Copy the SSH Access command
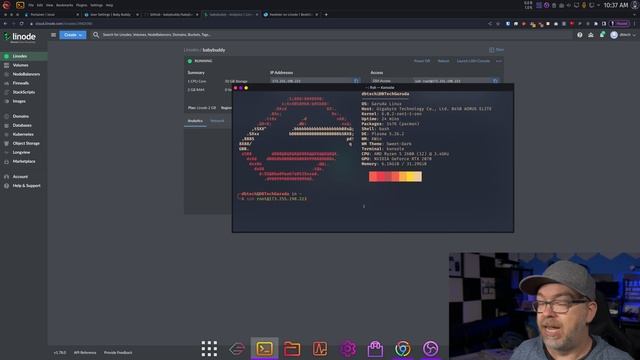 pyautogui.click(x=495, y=81)
